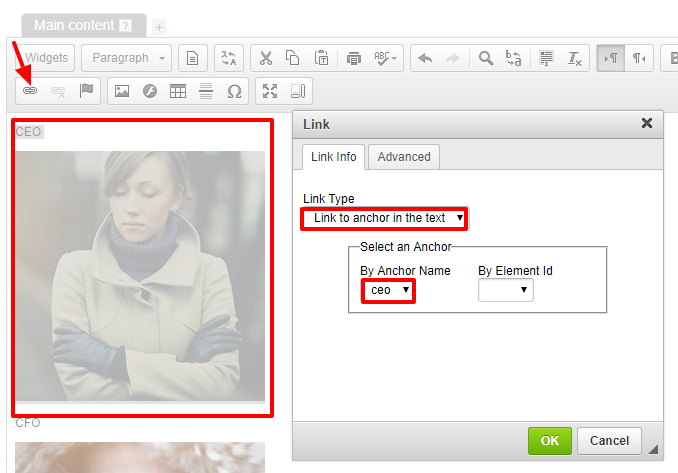Open the By Element Id dropdown
The image size is (678, 473).
coord(505,290)
